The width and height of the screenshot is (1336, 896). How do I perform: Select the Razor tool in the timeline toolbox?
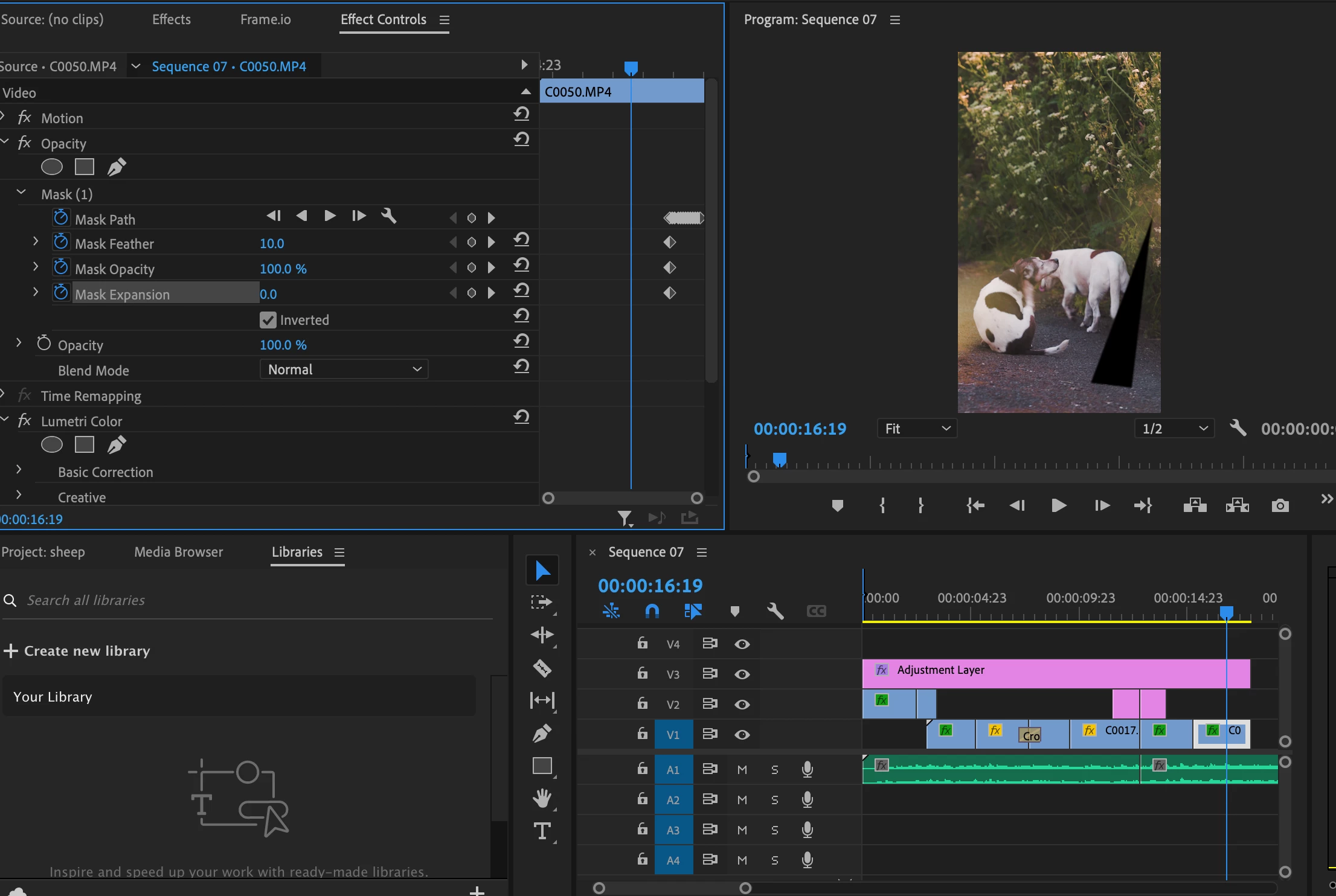tap(542, 668)
